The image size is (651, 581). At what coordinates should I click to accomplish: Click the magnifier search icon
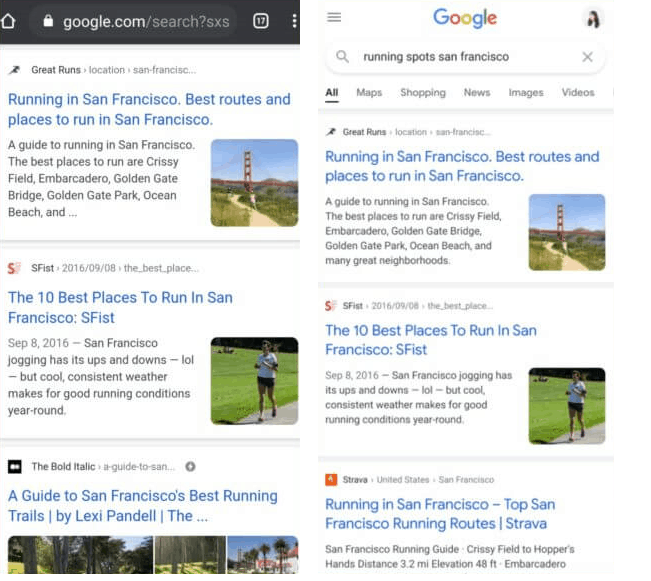[x=342, y=56]
